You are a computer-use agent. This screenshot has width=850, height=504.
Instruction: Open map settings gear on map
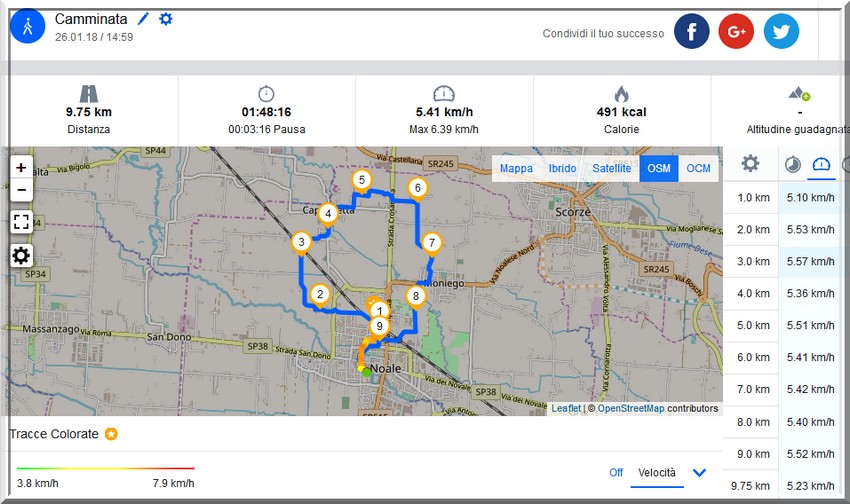click(x=21, y=255)
